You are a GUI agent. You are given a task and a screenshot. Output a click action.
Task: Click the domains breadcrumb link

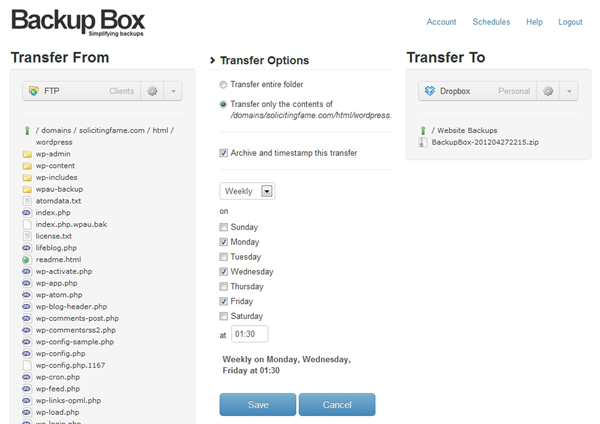click(x=56, y=130)
